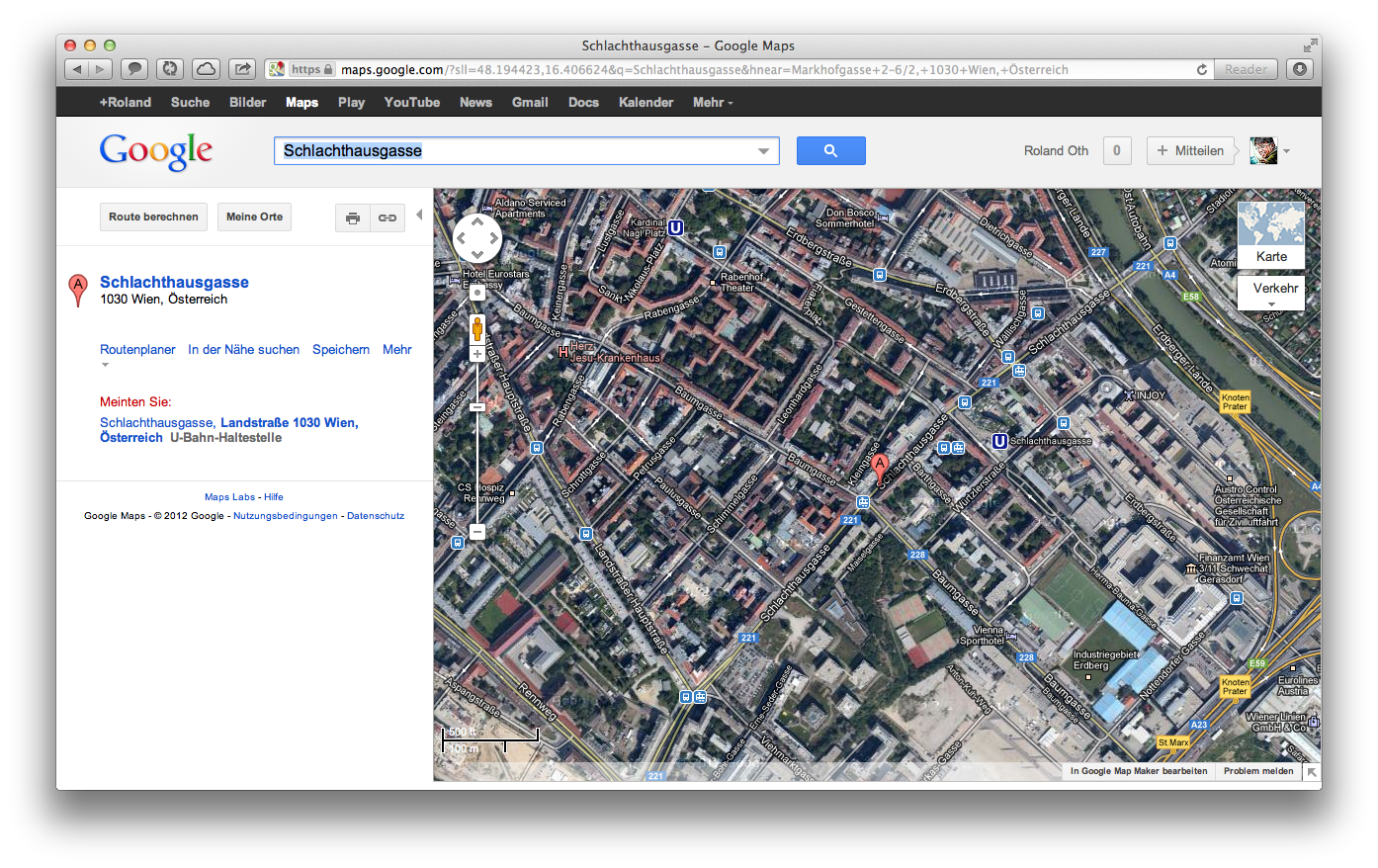This screenshot has height=868, width=1378.
Task: Click the Speichern link
Action: pyautogui.click(x=341, y=349)
